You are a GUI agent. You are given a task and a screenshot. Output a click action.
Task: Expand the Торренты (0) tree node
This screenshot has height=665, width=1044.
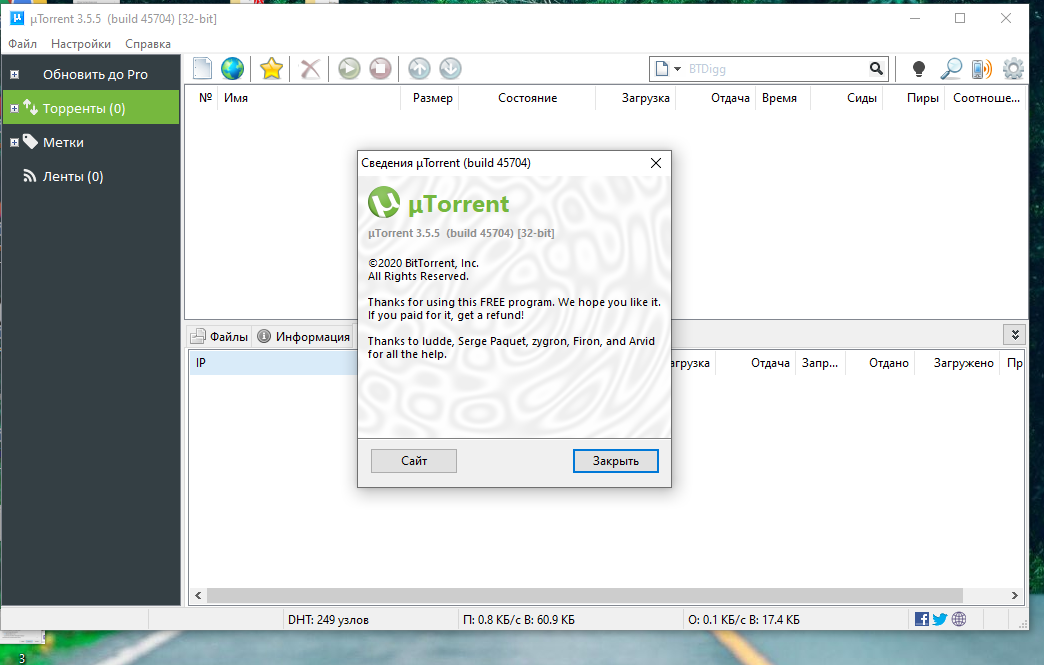(14, 109)
